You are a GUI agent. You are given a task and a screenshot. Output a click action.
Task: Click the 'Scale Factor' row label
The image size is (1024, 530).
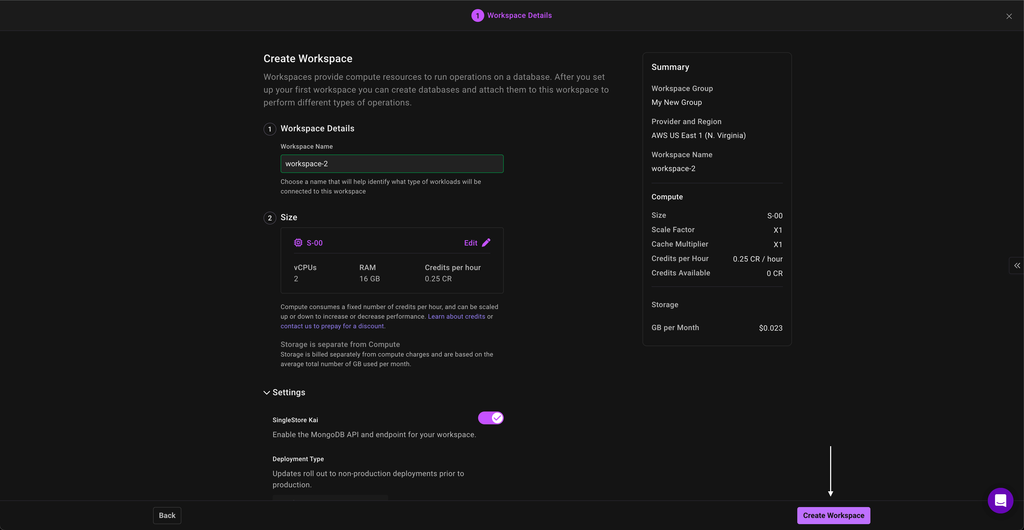coord(673,230)
